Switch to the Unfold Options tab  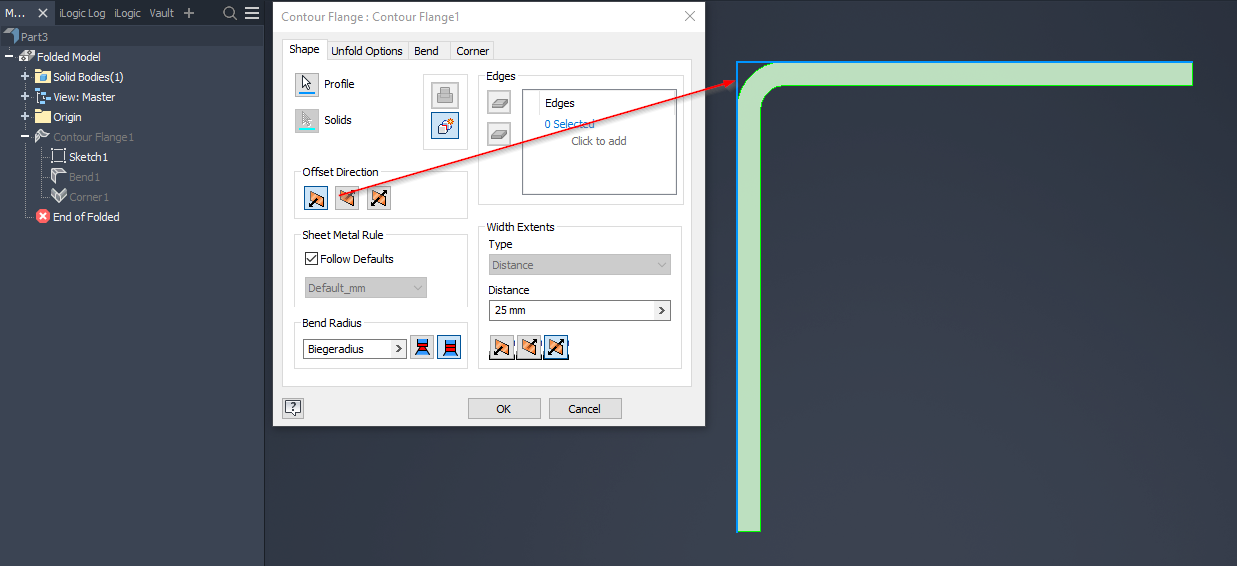coord(367,51)
